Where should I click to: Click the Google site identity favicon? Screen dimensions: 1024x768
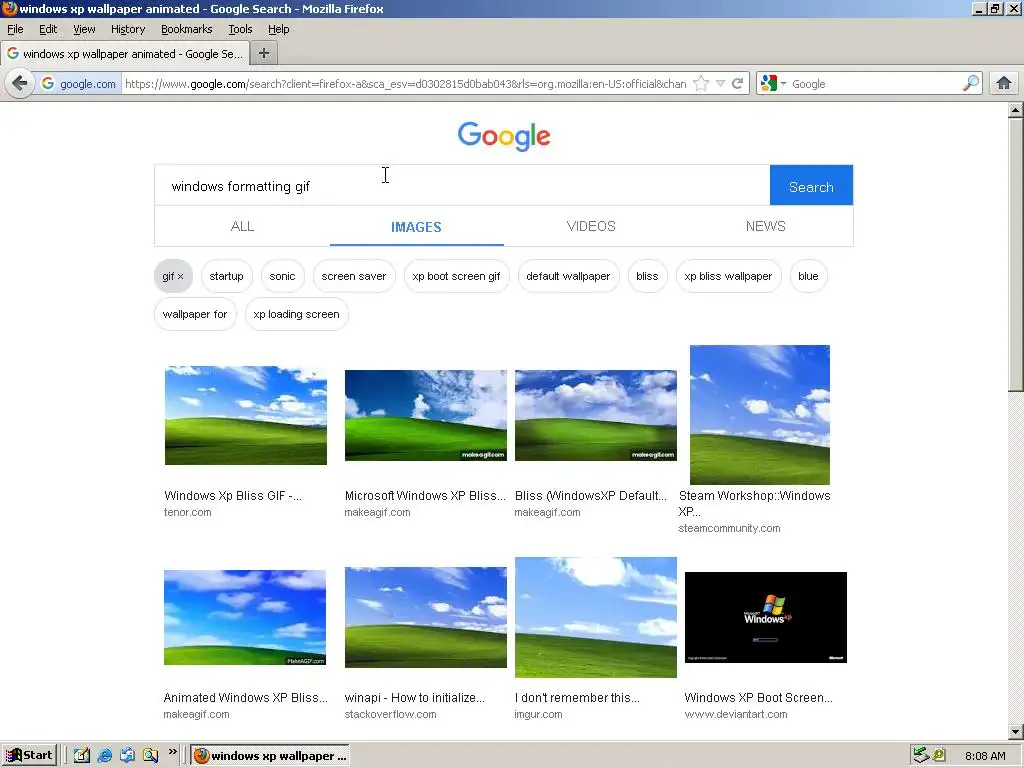pyautogui.click(x=48, y=84)
